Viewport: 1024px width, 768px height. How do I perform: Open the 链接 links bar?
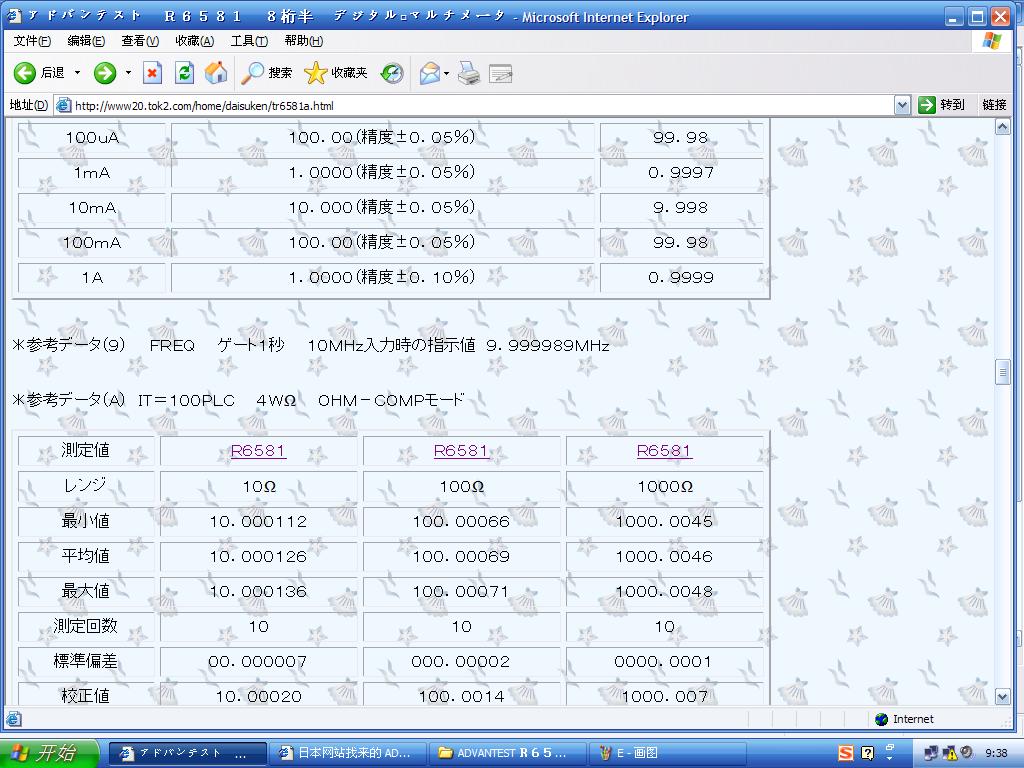(x=995, y=105)
